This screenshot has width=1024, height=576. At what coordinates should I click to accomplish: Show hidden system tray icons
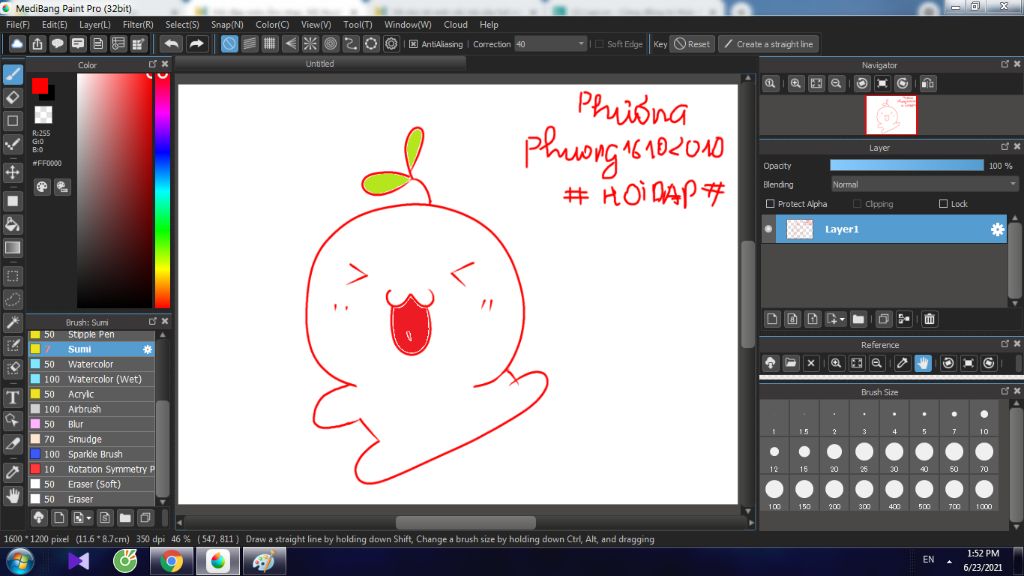tap(949, 561)
